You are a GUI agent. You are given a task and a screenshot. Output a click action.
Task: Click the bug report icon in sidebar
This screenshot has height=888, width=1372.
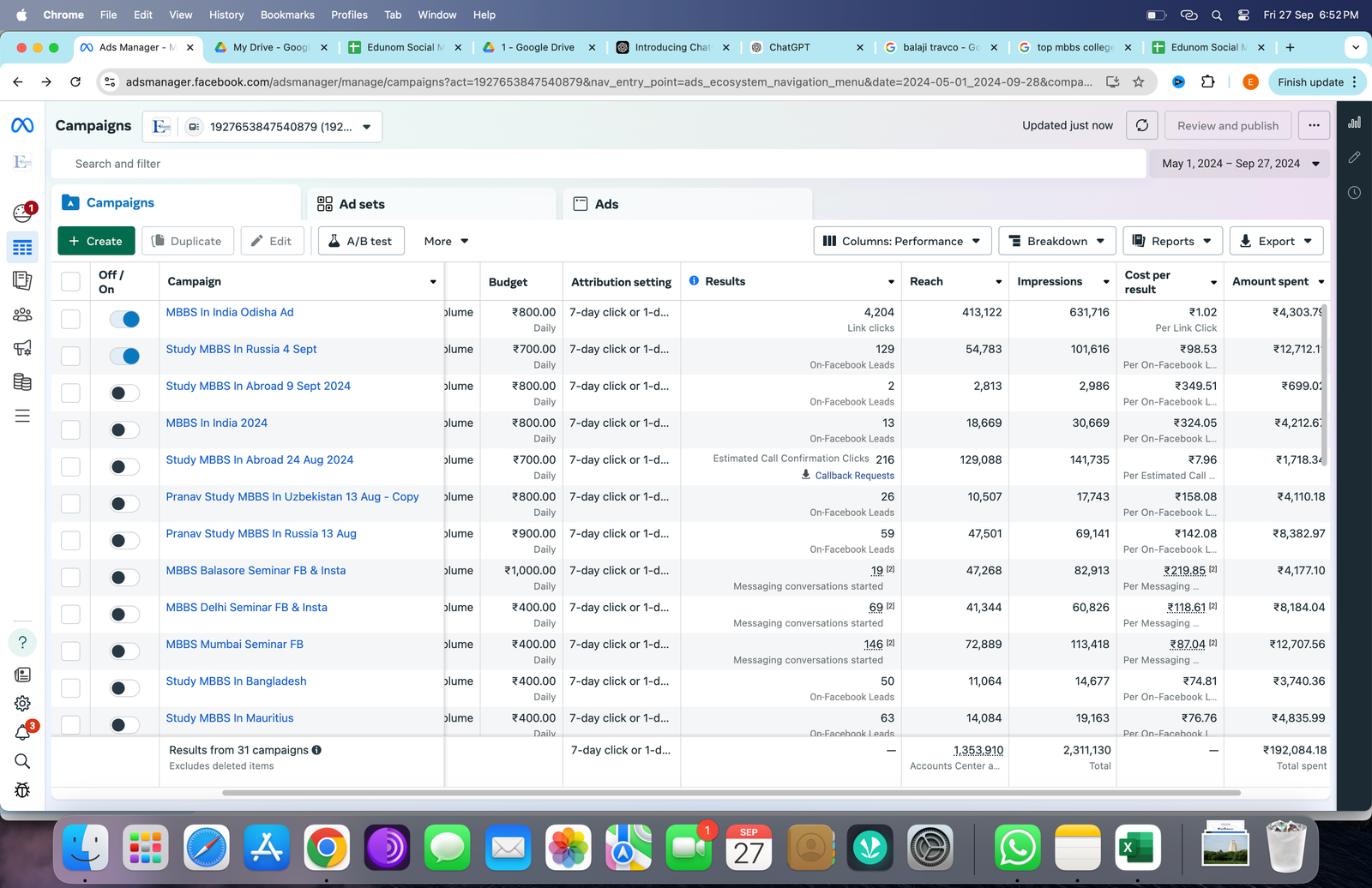(22, 790)
